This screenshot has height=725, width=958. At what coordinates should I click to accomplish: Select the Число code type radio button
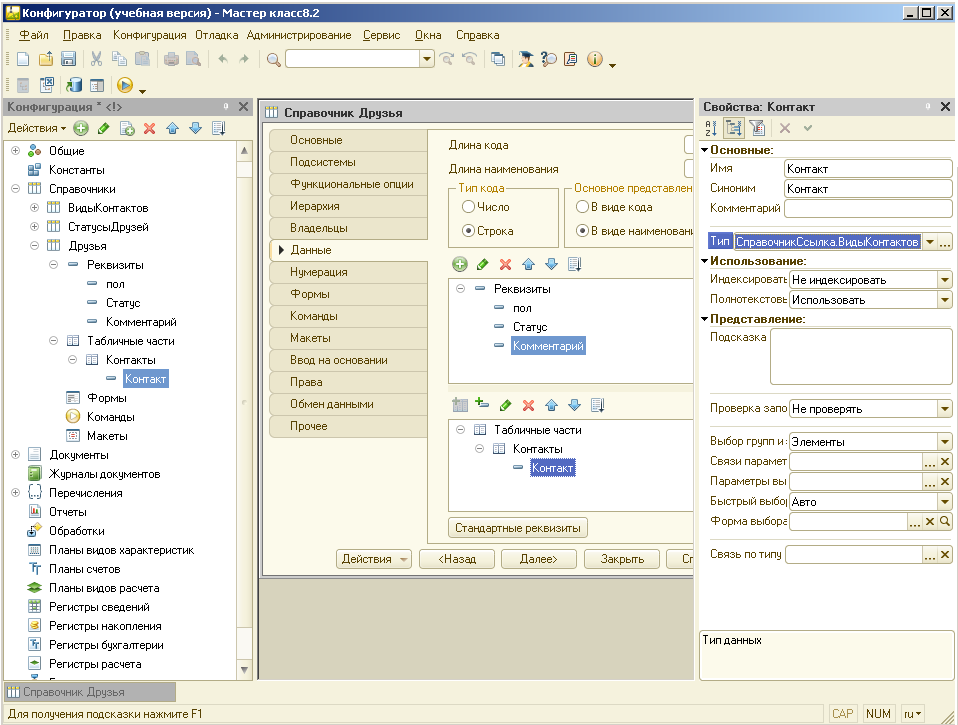(x=468, y=207)
